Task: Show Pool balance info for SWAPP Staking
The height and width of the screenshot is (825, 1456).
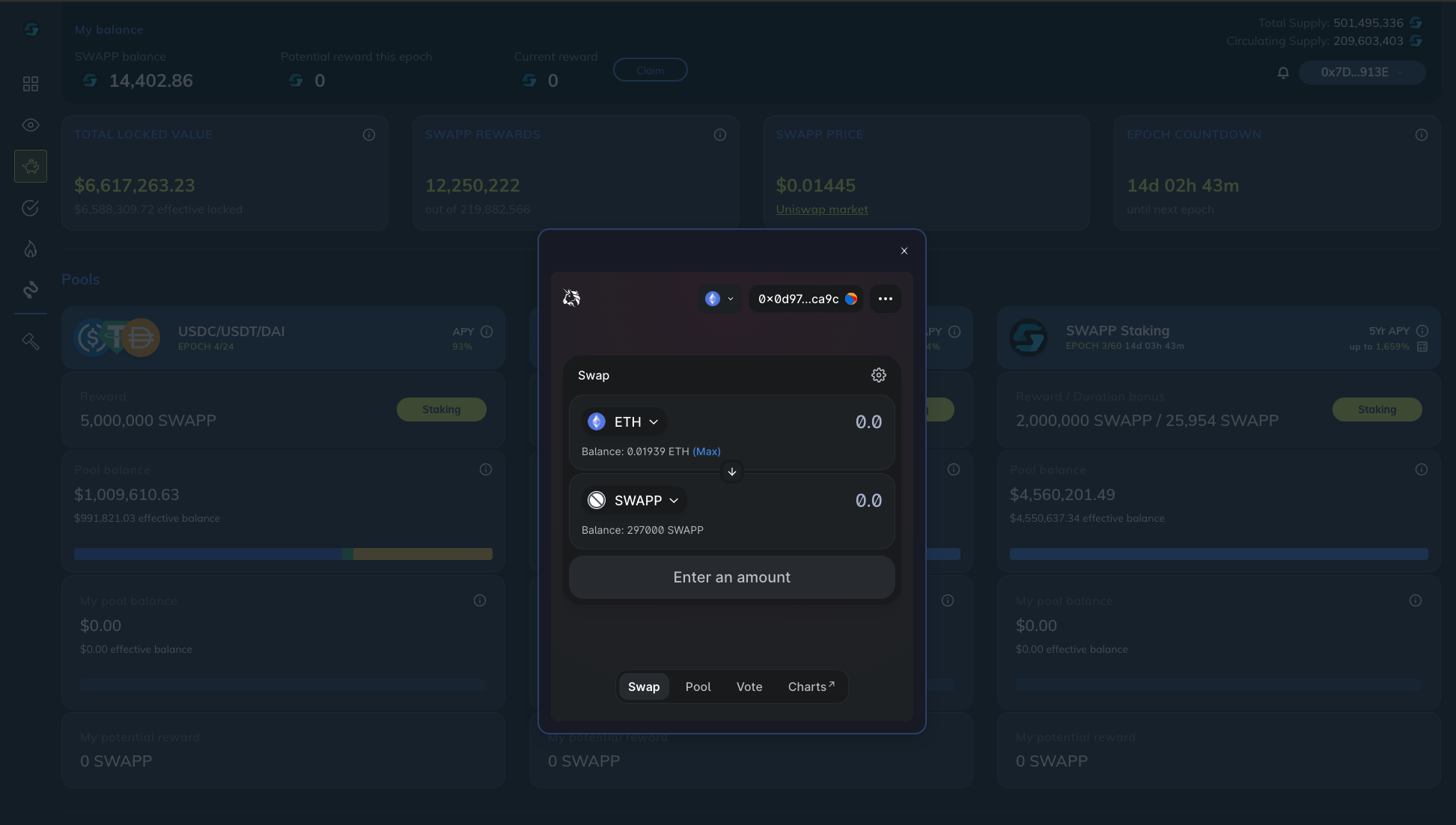Action: point(1422,469)
